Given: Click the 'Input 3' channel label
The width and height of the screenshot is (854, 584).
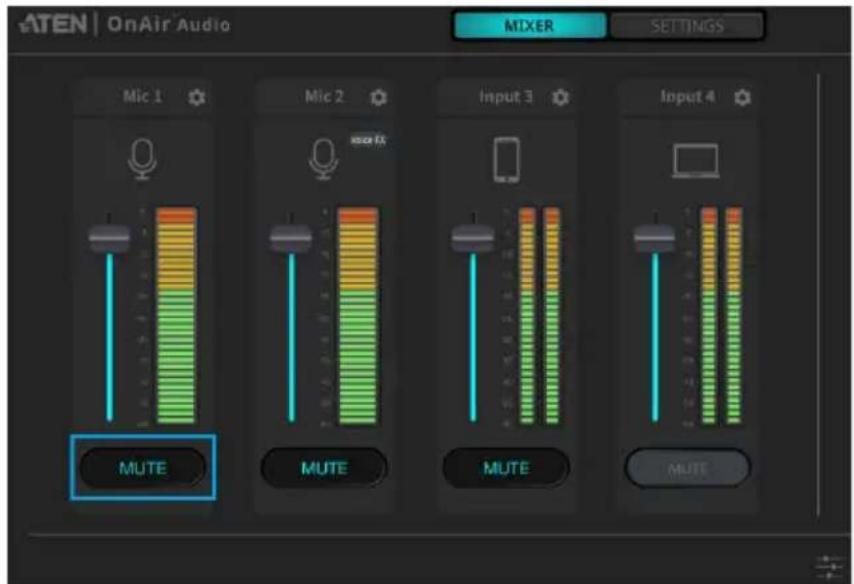Looking at the screenshot, I should (506, 96).
